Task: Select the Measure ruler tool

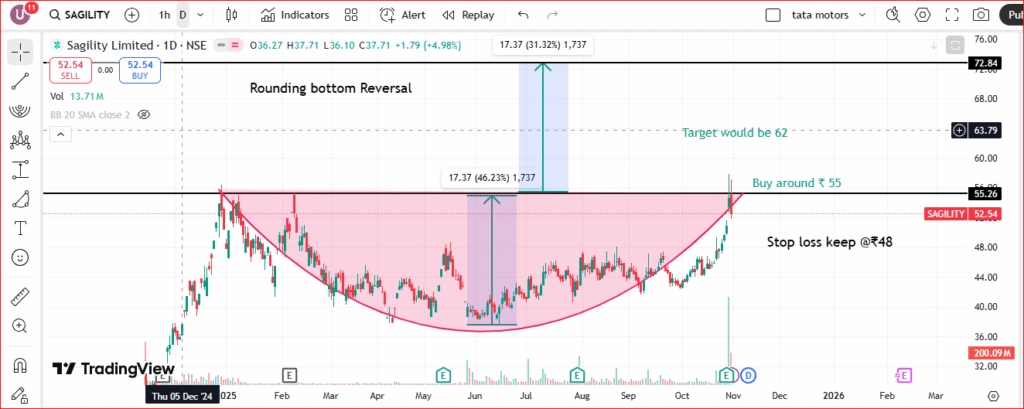Action: tap(19, 297)
